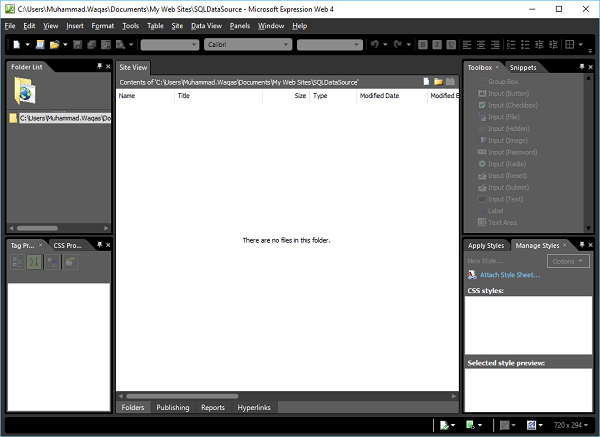Click Show Alphabetized List icon in Tag Properties
Viewport: 600px width, 437px height.
tap(34, 262)
